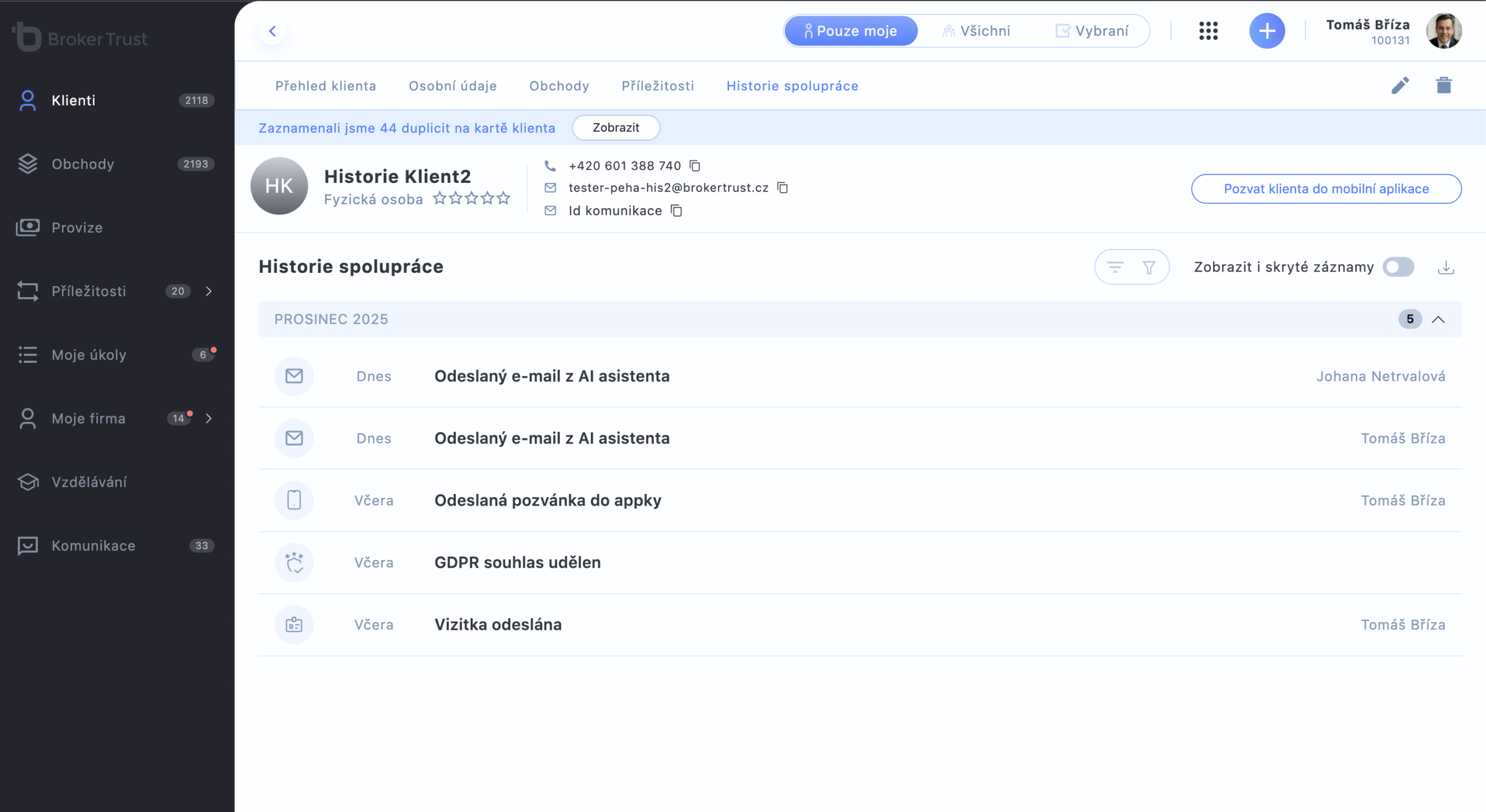Open the funnel filter icon
The width and height of the screenshot is (1486, 812).
[x=1149, y=267]
